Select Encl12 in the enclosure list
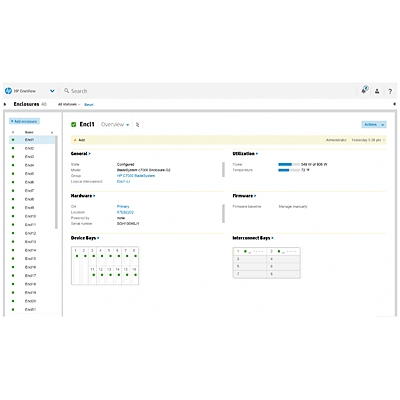The height and width of the screenshot is (400, 400). point(32,233)
